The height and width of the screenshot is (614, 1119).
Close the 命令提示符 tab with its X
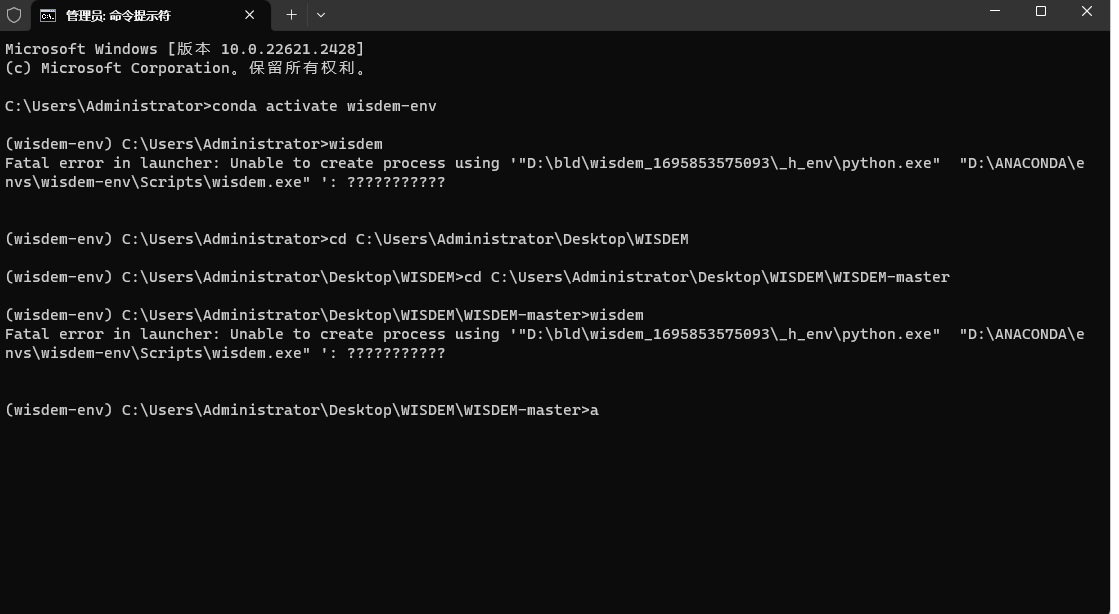pyautogui.click(x=250, y=15)
